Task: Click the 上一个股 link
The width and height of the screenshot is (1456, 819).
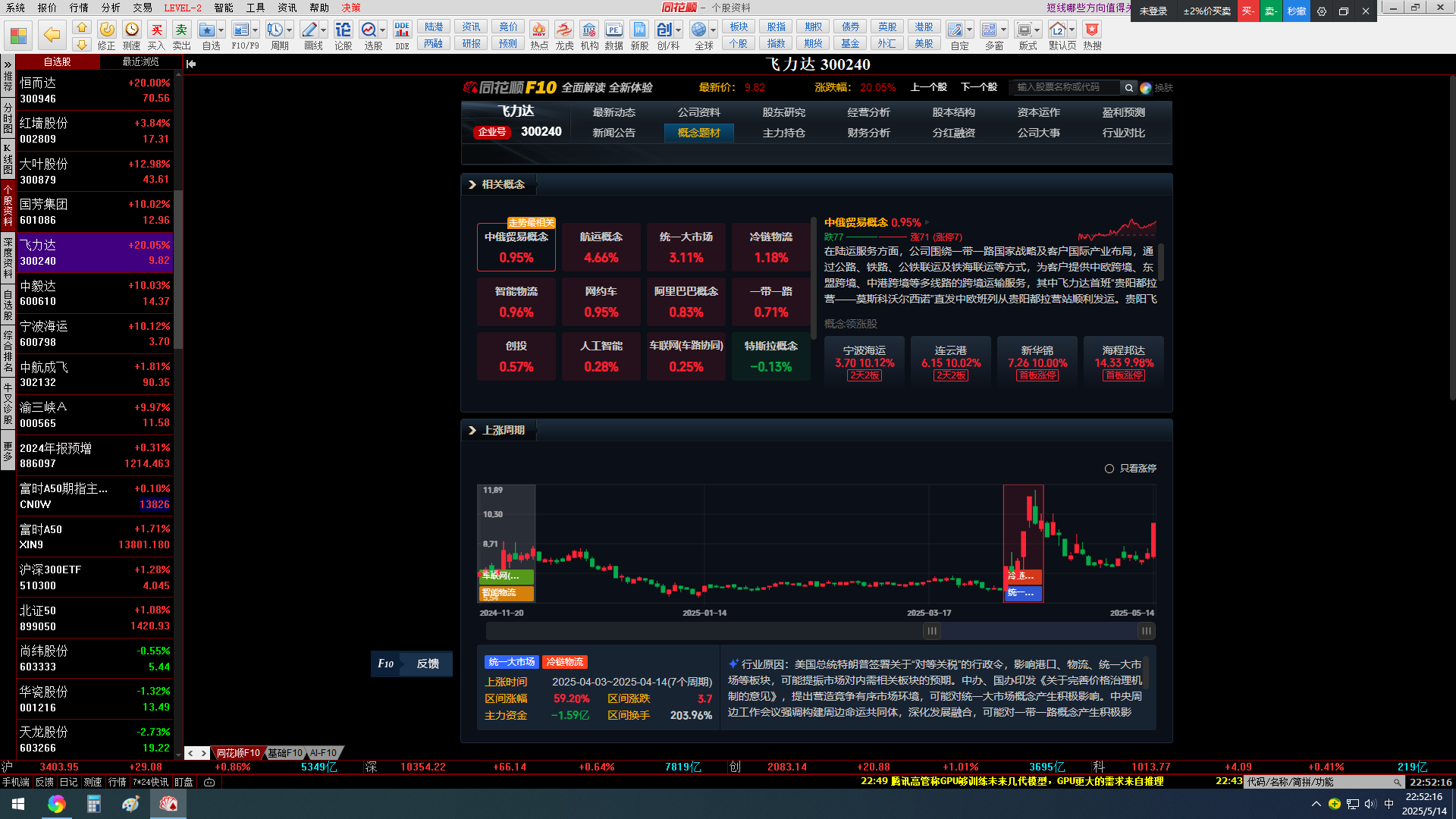Action: click(928, 87)
